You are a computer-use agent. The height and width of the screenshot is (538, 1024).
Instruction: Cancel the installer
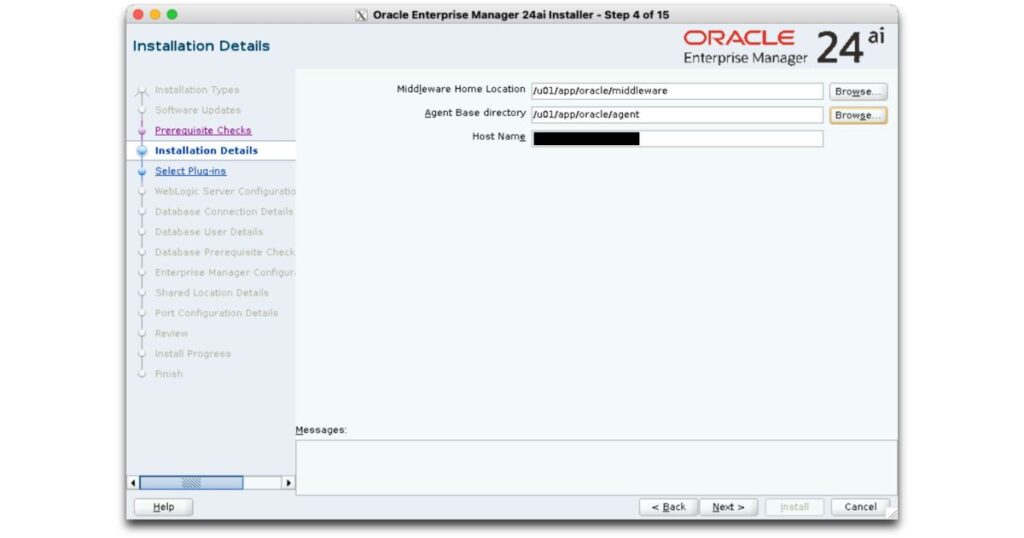tap(860, 507)
